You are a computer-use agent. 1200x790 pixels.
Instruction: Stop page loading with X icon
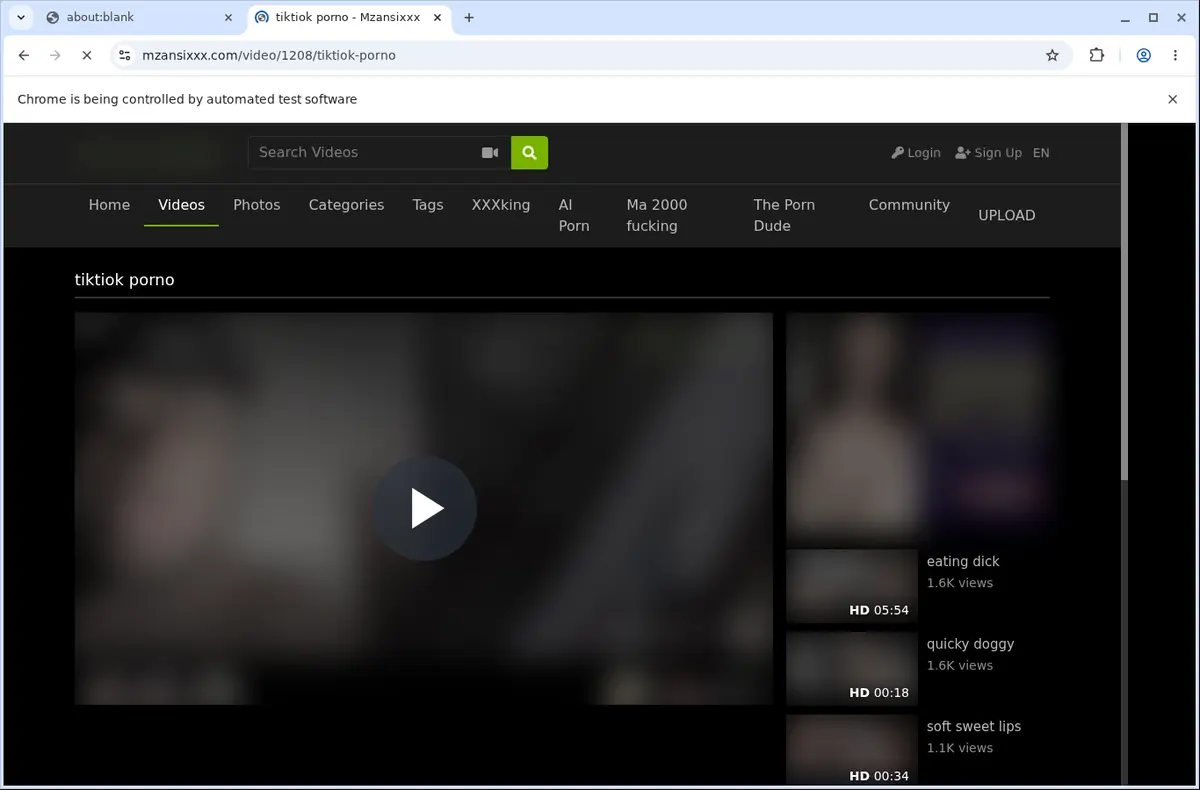pos(86,55)
